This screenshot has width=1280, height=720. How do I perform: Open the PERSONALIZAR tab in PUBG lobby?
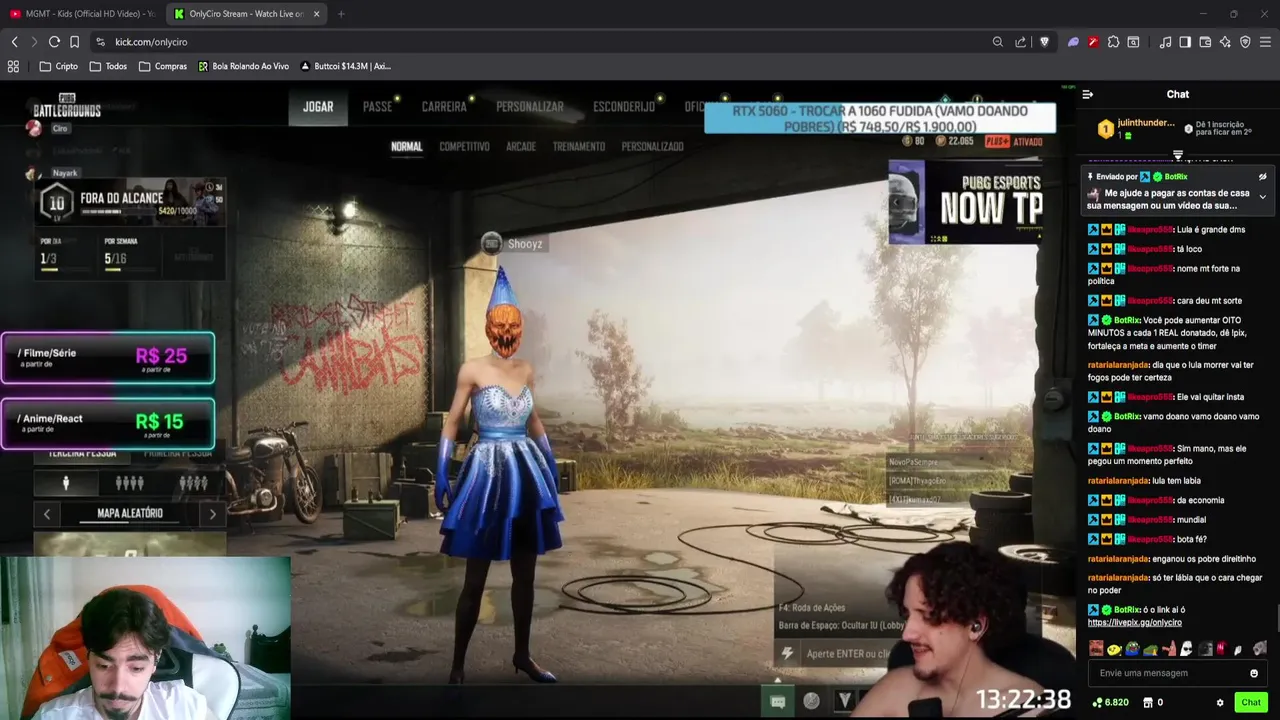pos(530,107)
